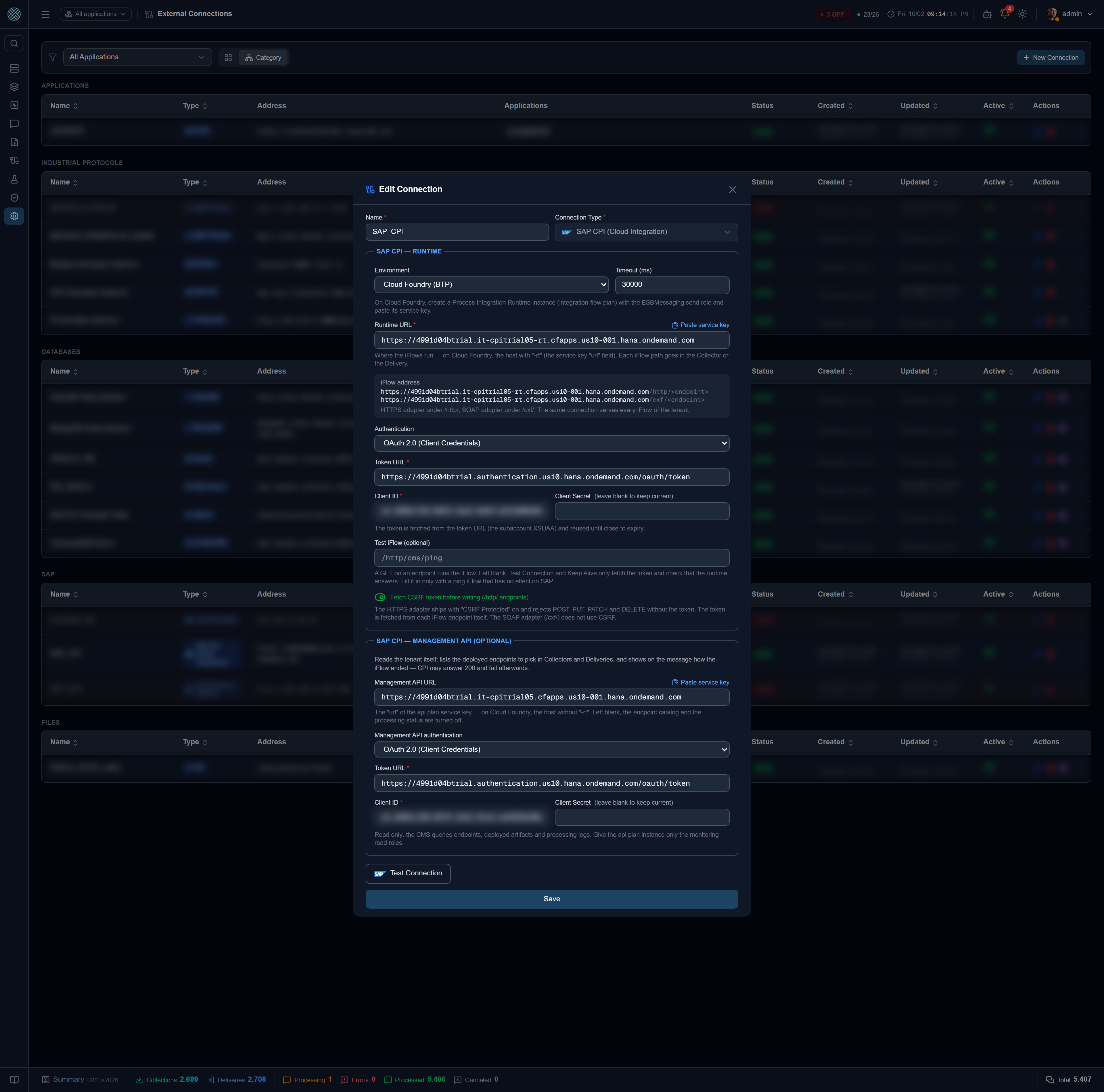The image size is (1104, 1092).
Task: Toggle Fetch CSRF token before writing
Action: pos(380,597)
